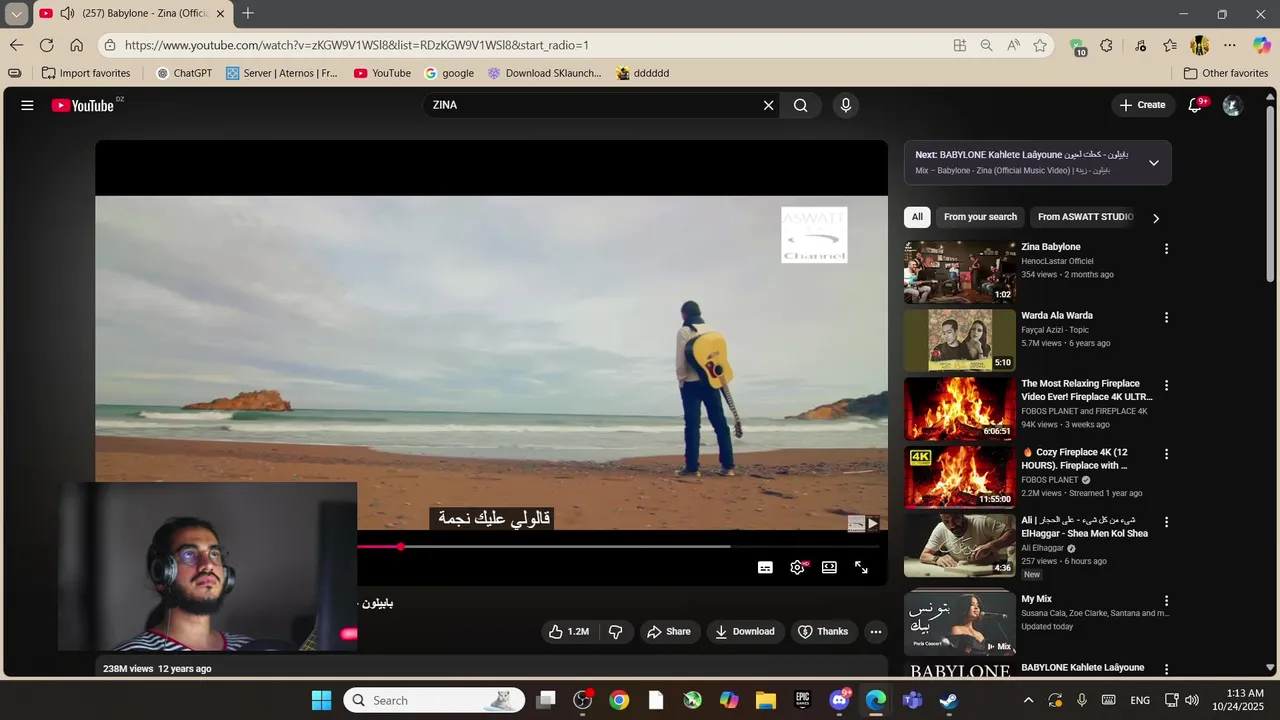
Task: Enter full screen on the video player
Action: point(861,567)
